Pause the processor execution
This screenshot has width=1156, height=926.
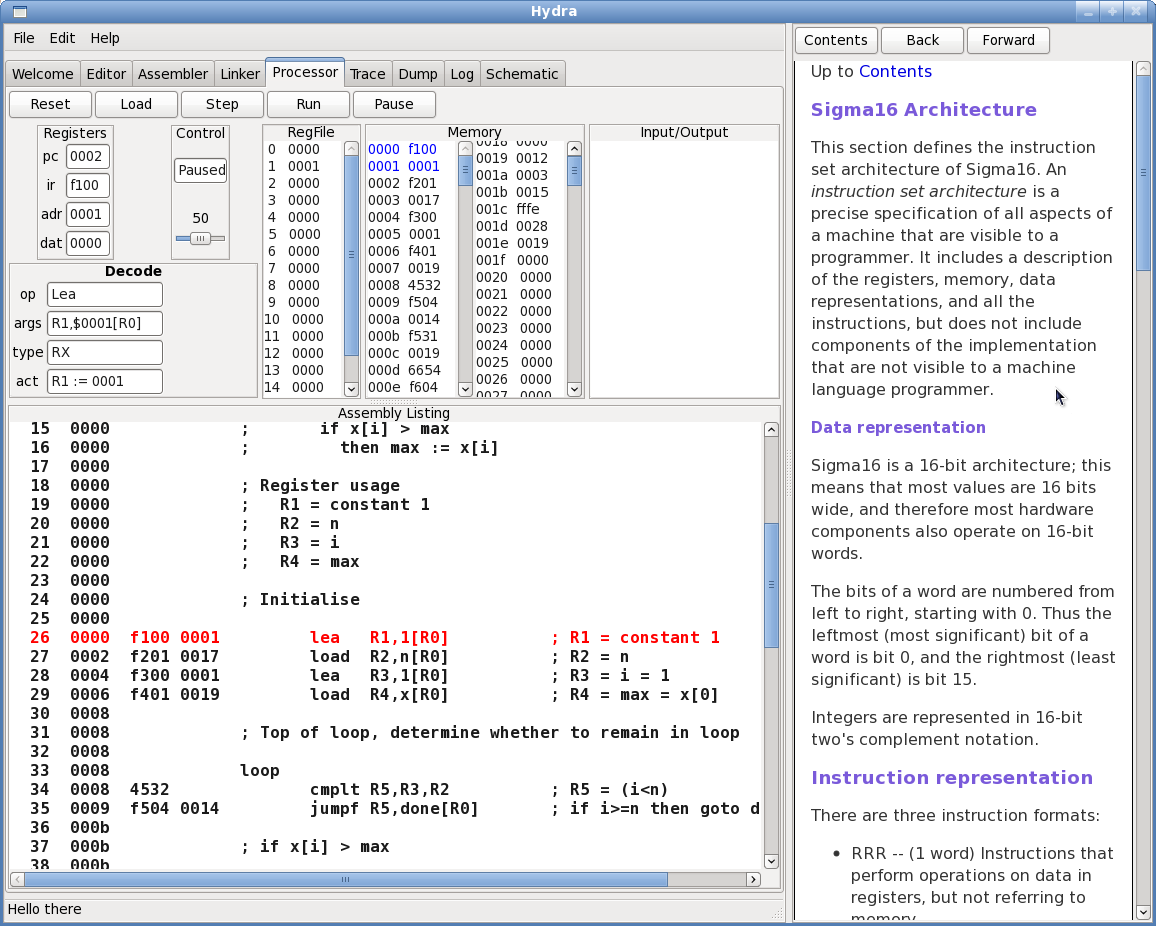point(394,104)
